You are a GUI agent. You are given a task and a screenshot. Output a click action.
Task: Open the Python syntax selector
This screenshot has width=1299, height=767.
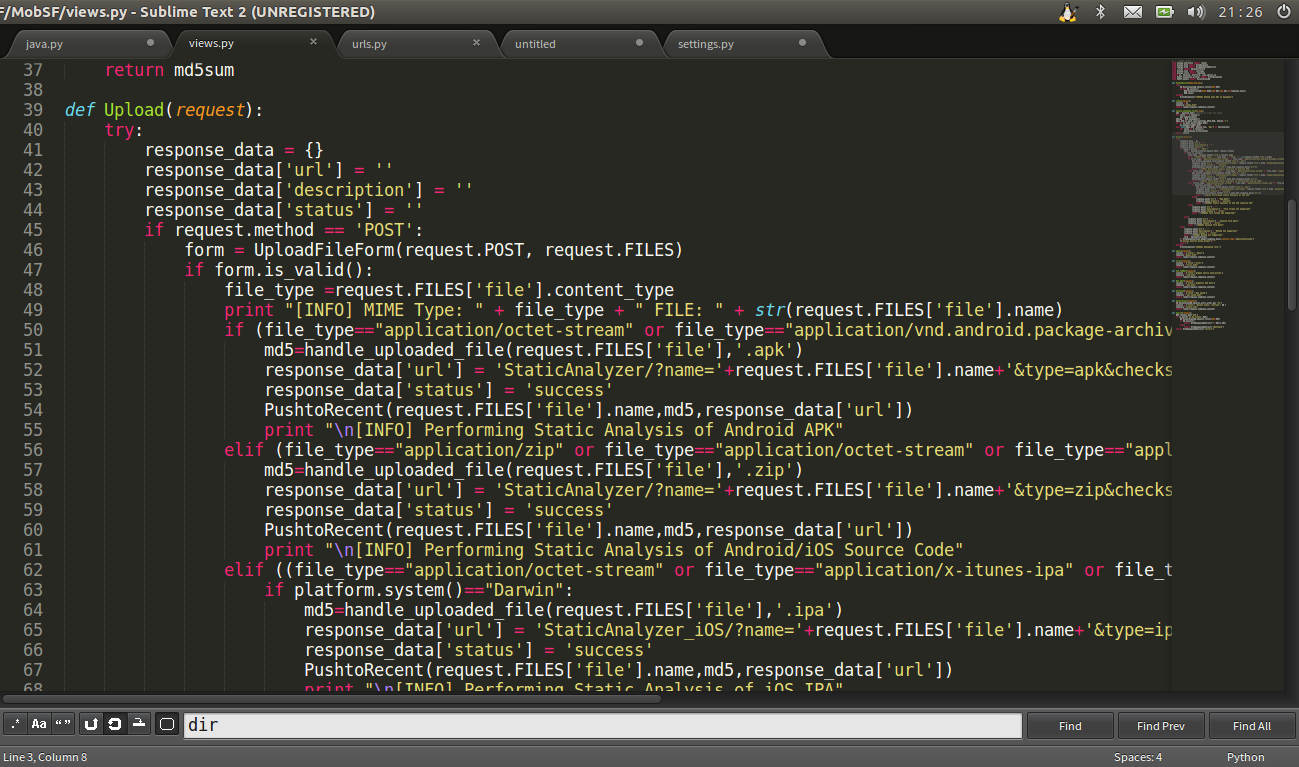point(1245,757)
